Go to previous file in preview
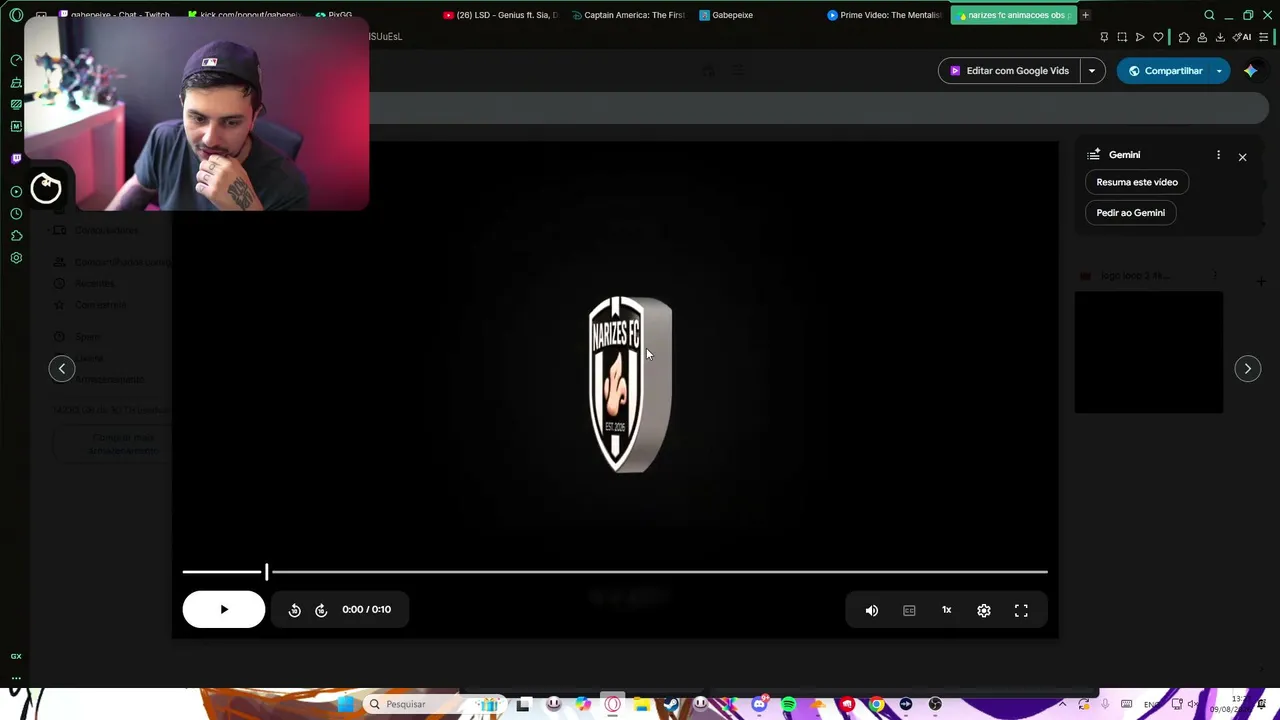Screen dimensions: 1280x720 62,369
